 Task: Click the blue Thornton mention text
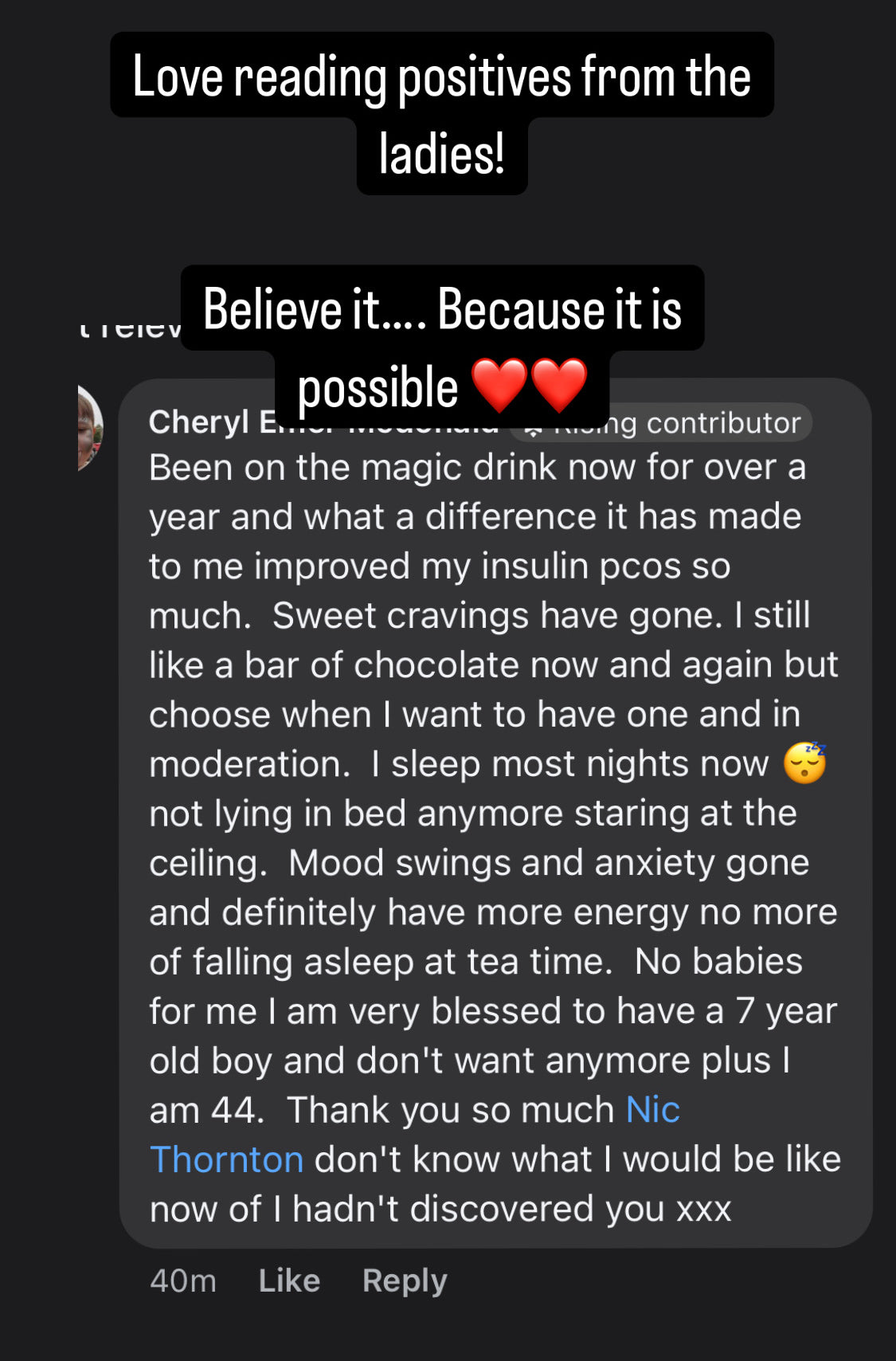pos(227,1159)
